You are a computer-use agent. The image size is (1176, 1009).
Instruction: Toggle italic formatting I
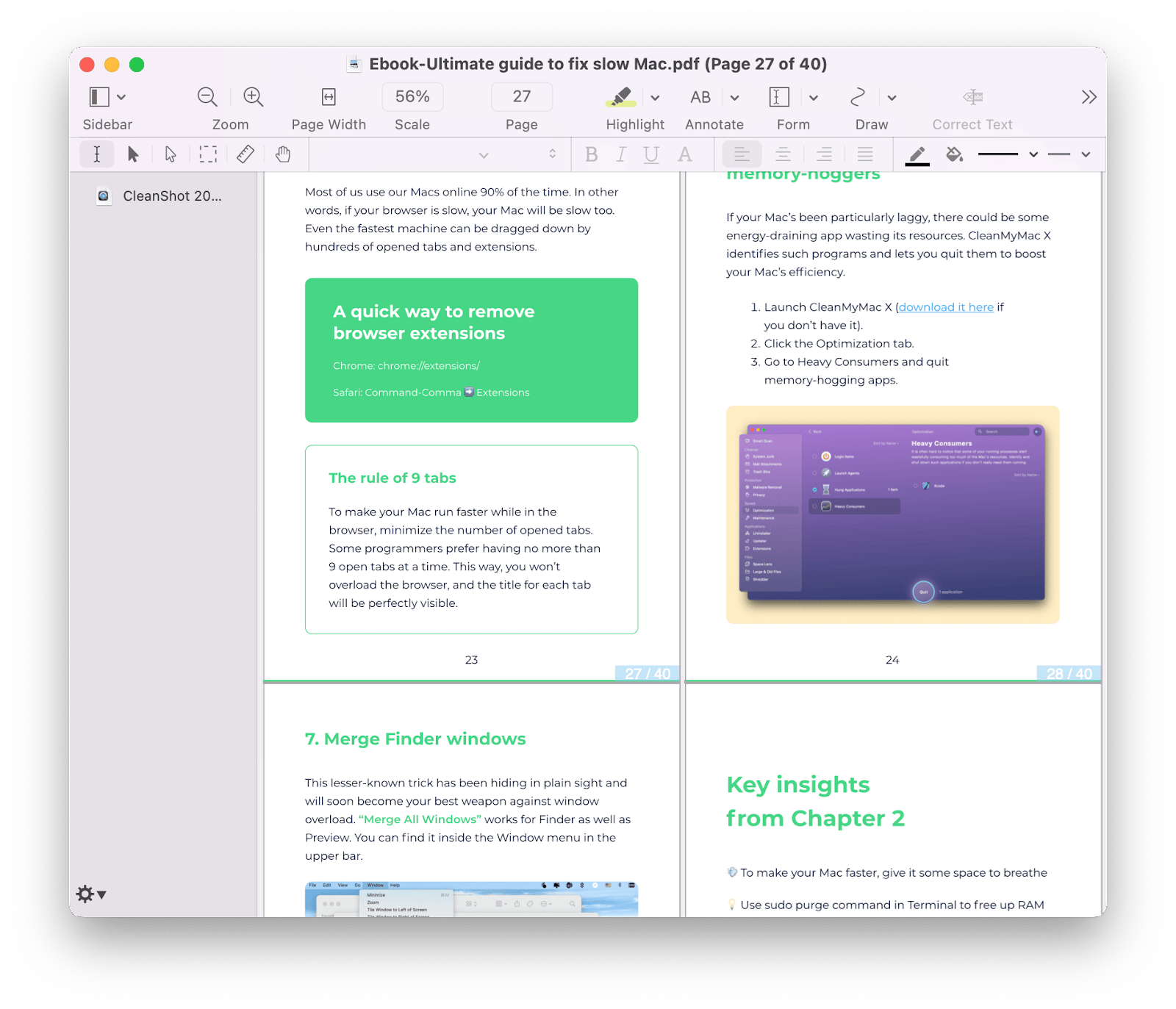click(x=622, y=154)
